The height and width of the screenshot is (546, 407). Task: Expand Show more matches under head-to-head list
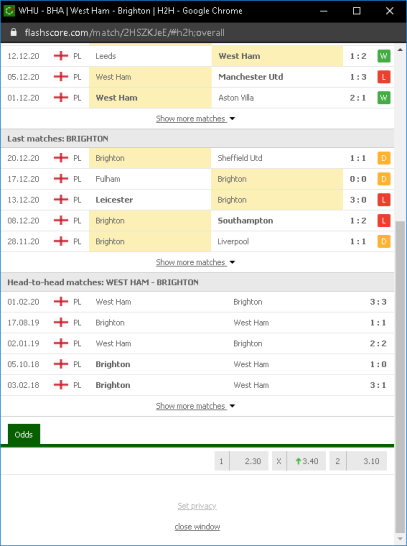click(x=195, y=406)
